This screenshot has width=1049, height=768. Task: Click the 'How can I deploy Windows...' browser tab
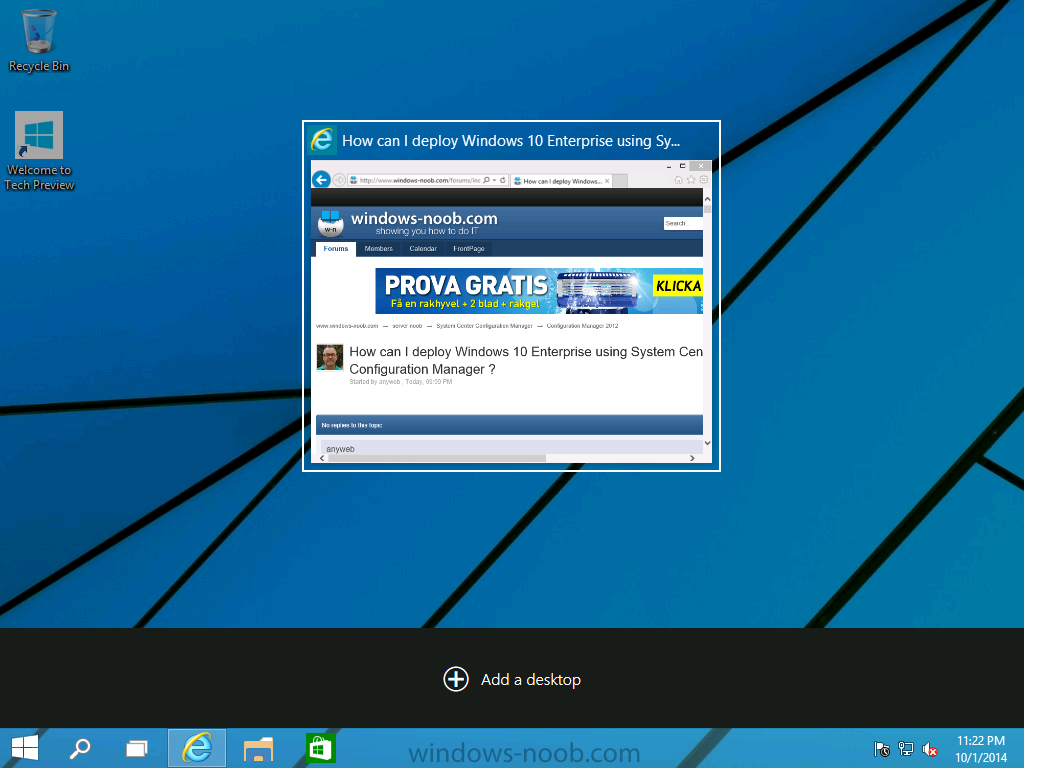click(562, 181)
